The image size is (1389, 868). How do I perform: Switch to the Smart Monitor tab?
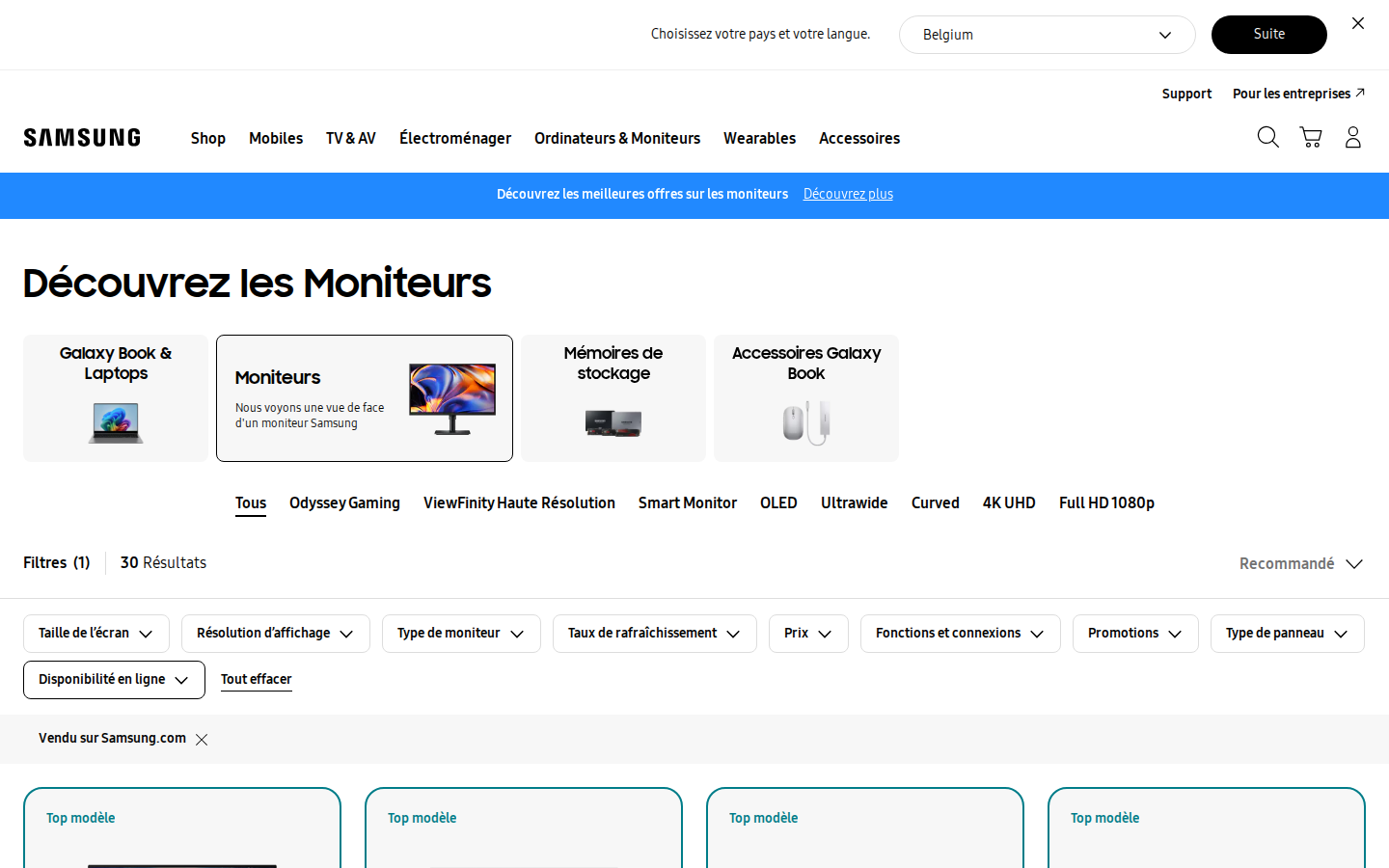[x=687, y=503]
